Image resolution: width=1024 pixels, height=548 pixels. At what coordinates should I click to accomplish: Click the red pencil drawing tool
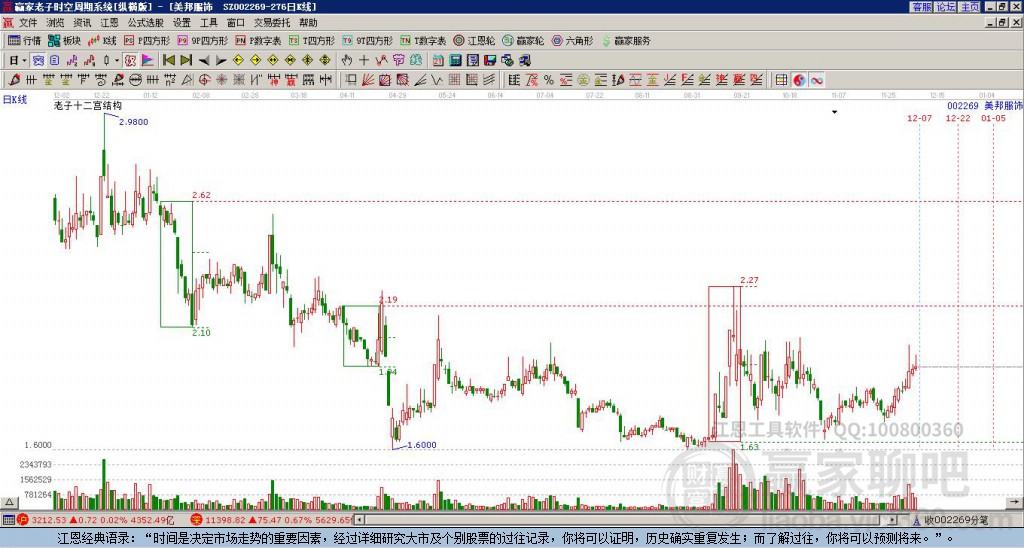tap(13, 80)
